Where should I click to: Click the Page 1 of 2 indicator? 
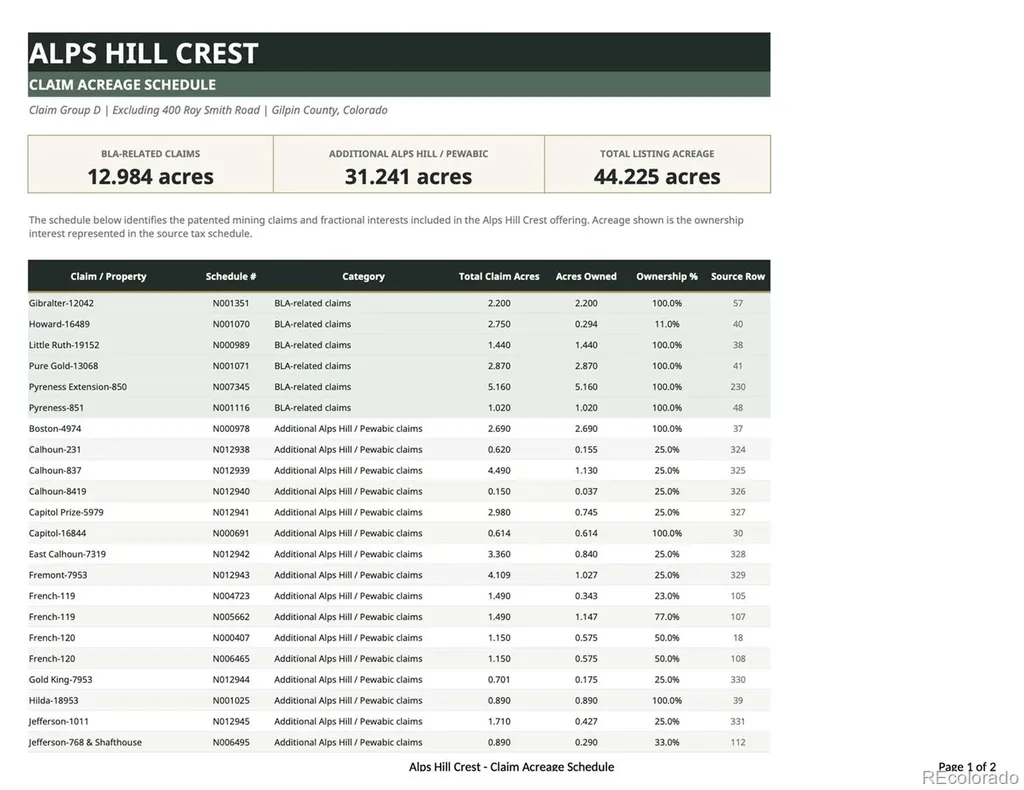[967, 766]
